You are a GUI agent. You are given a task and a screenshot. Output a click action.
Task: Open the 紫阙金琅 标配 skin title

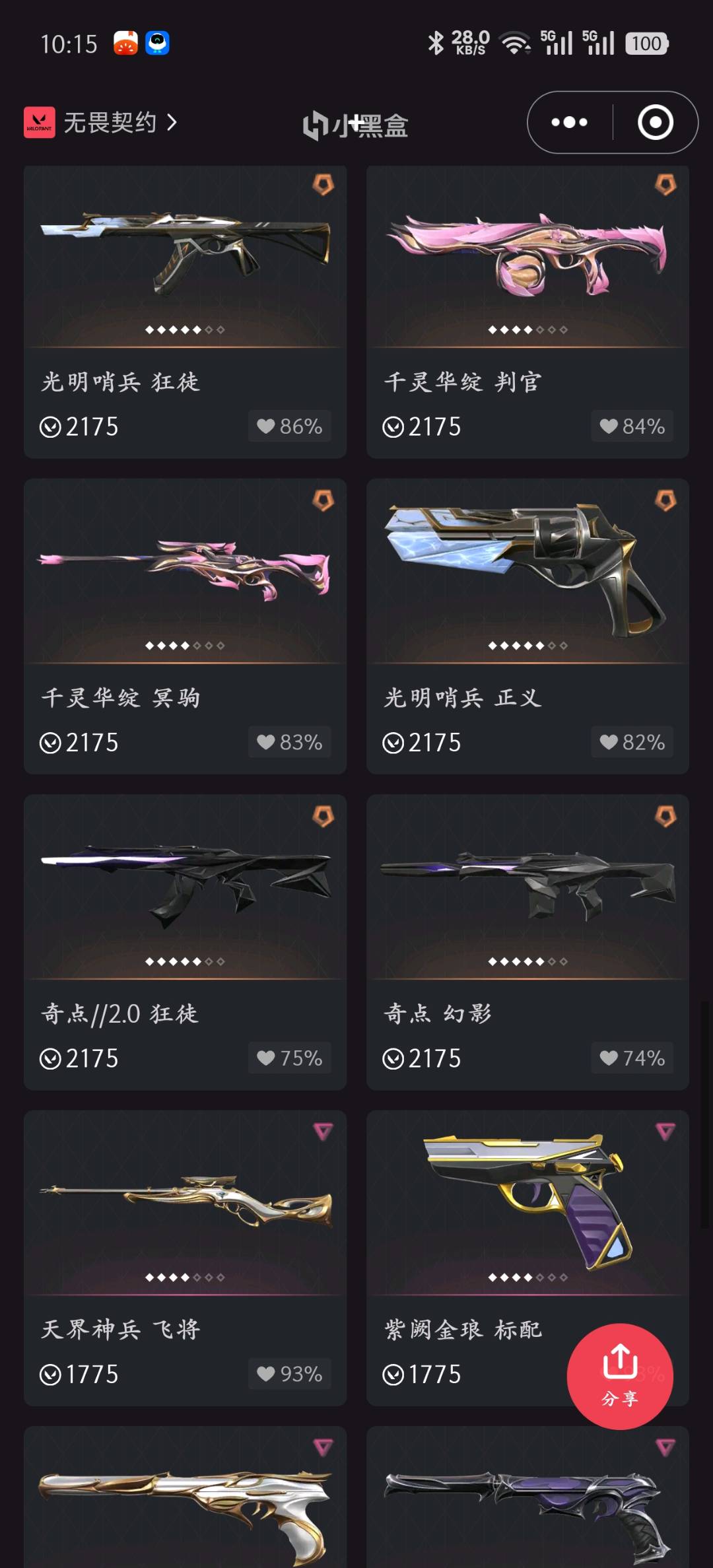(x=463, y=1329)
